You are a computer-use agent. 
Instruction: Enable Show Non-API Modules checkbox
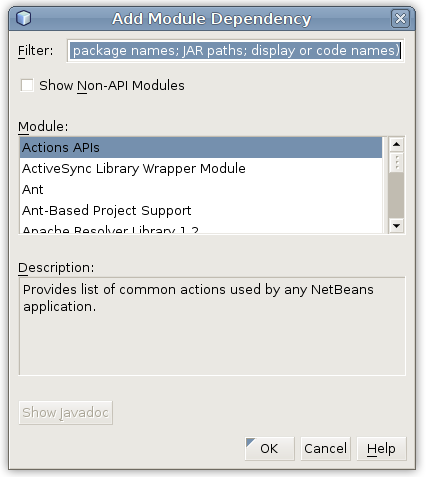27,85
